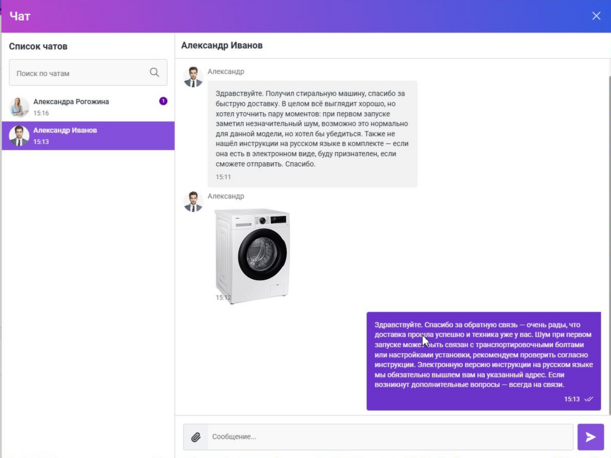Click the purple outgoing reply message

click(x=483, y=355)
